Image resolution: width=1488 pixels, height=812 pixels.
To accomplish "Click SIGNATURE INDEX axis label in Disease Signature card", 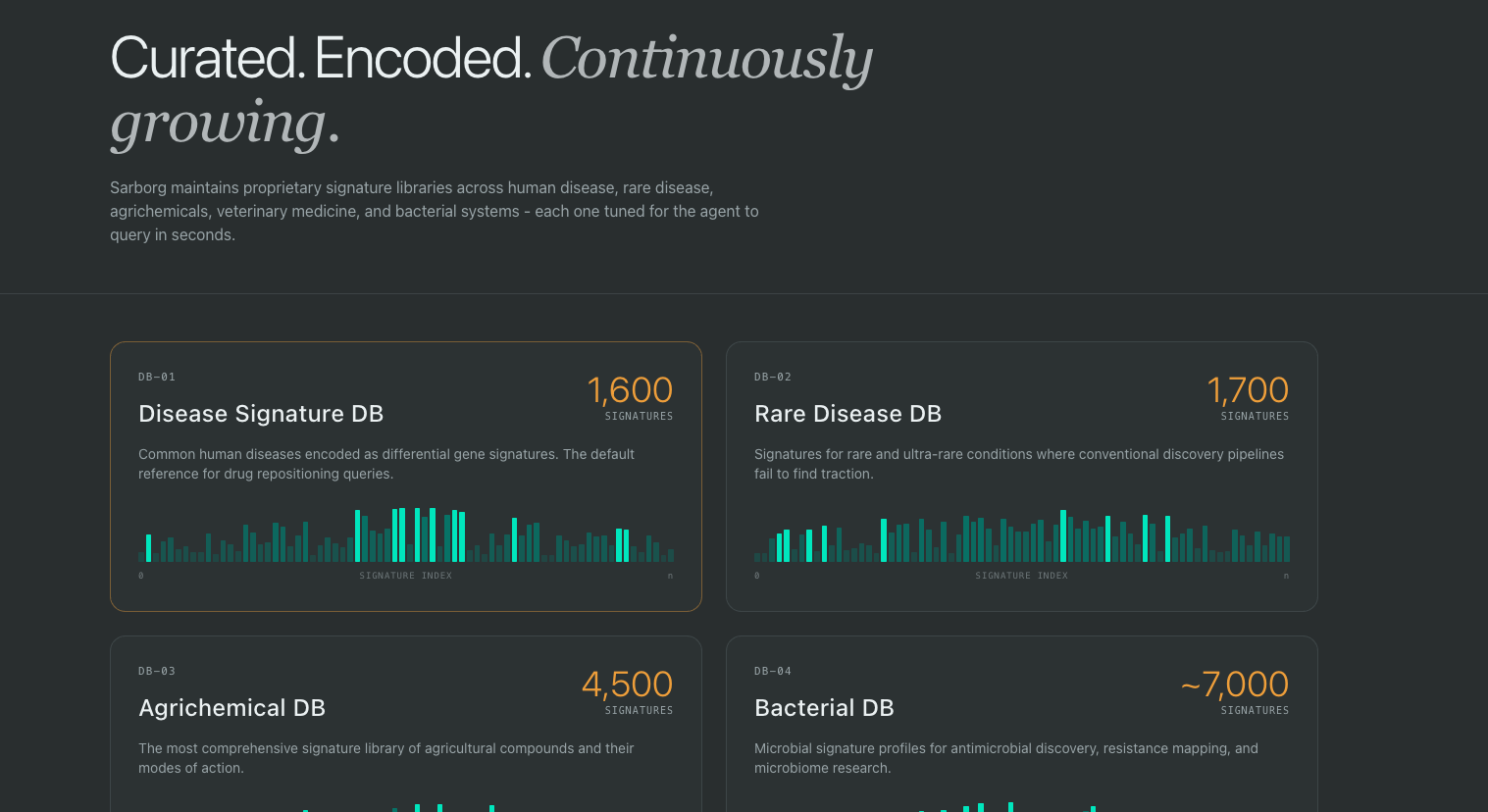I will pos(406,576).
